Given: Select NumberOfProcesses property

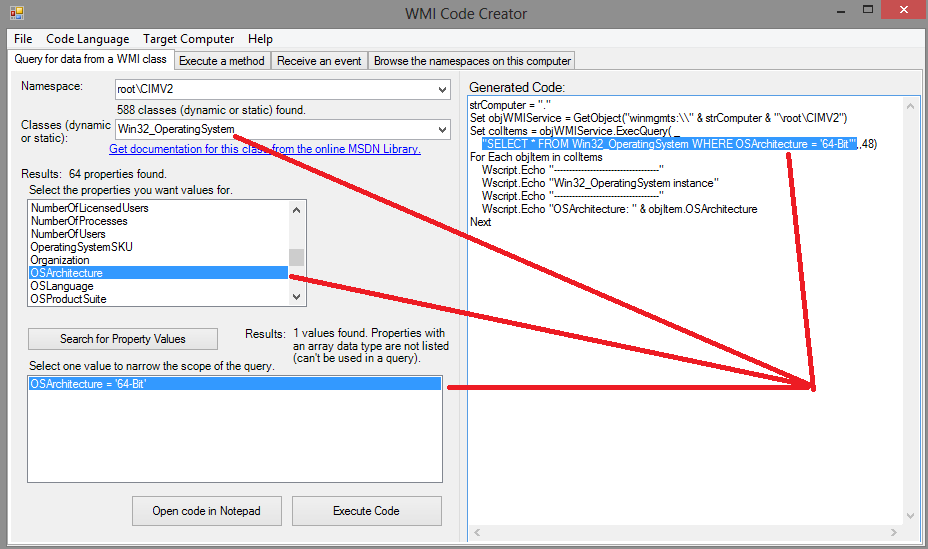Looking at the screenshot, I should pos(158,221).
